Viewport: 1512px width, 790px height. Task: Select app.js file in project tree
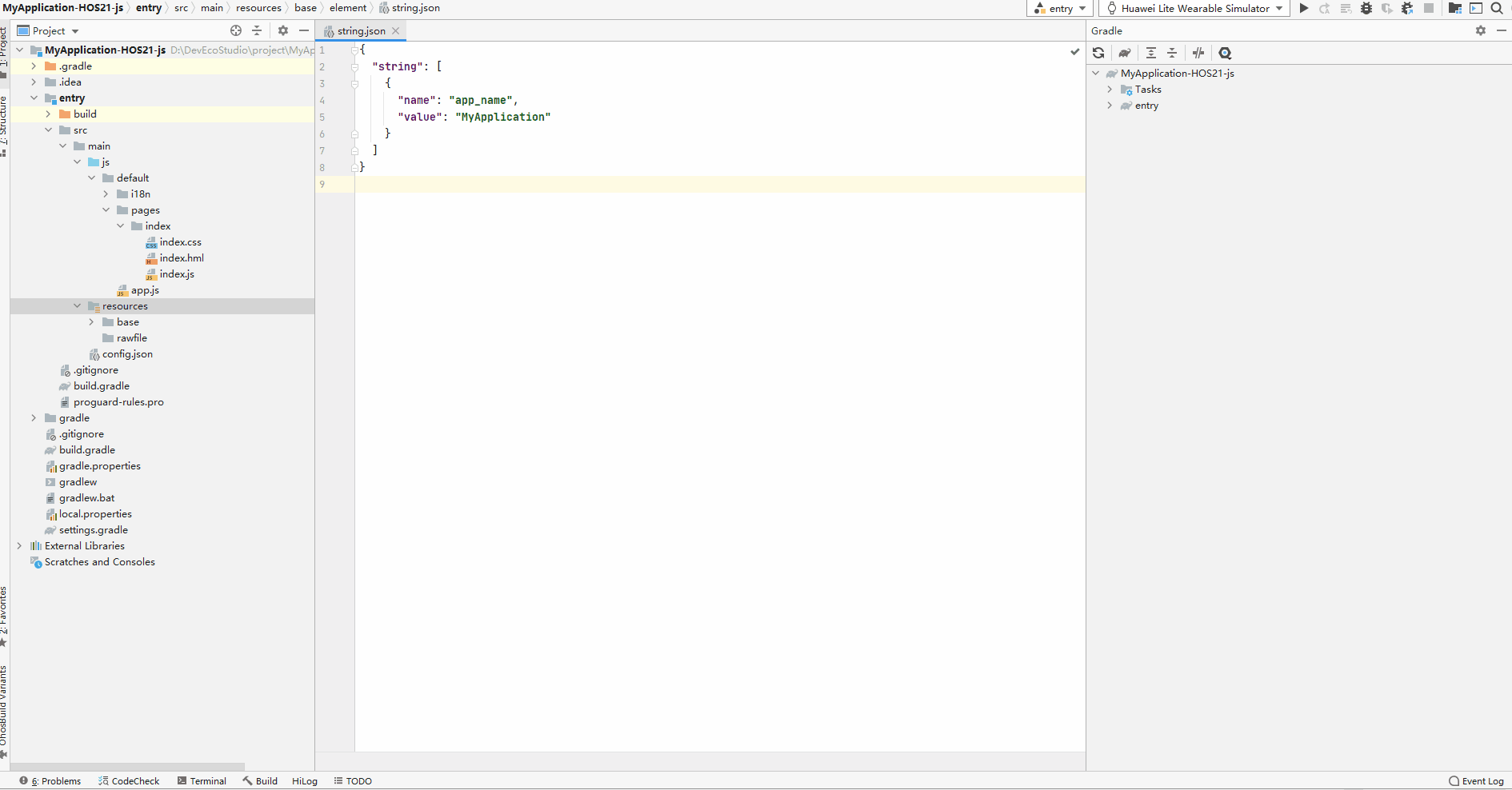pos(144,289)
